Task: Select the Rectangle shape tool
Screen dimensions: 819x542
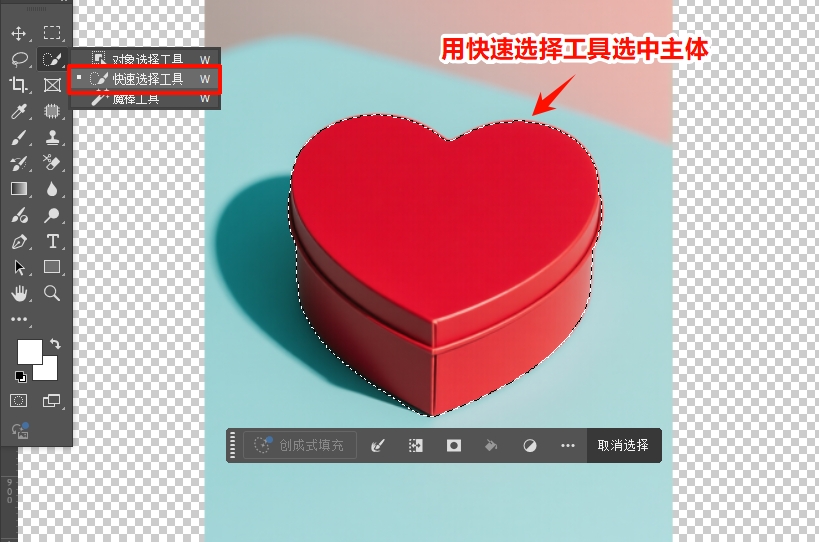Action: click(x=52, y=267)
